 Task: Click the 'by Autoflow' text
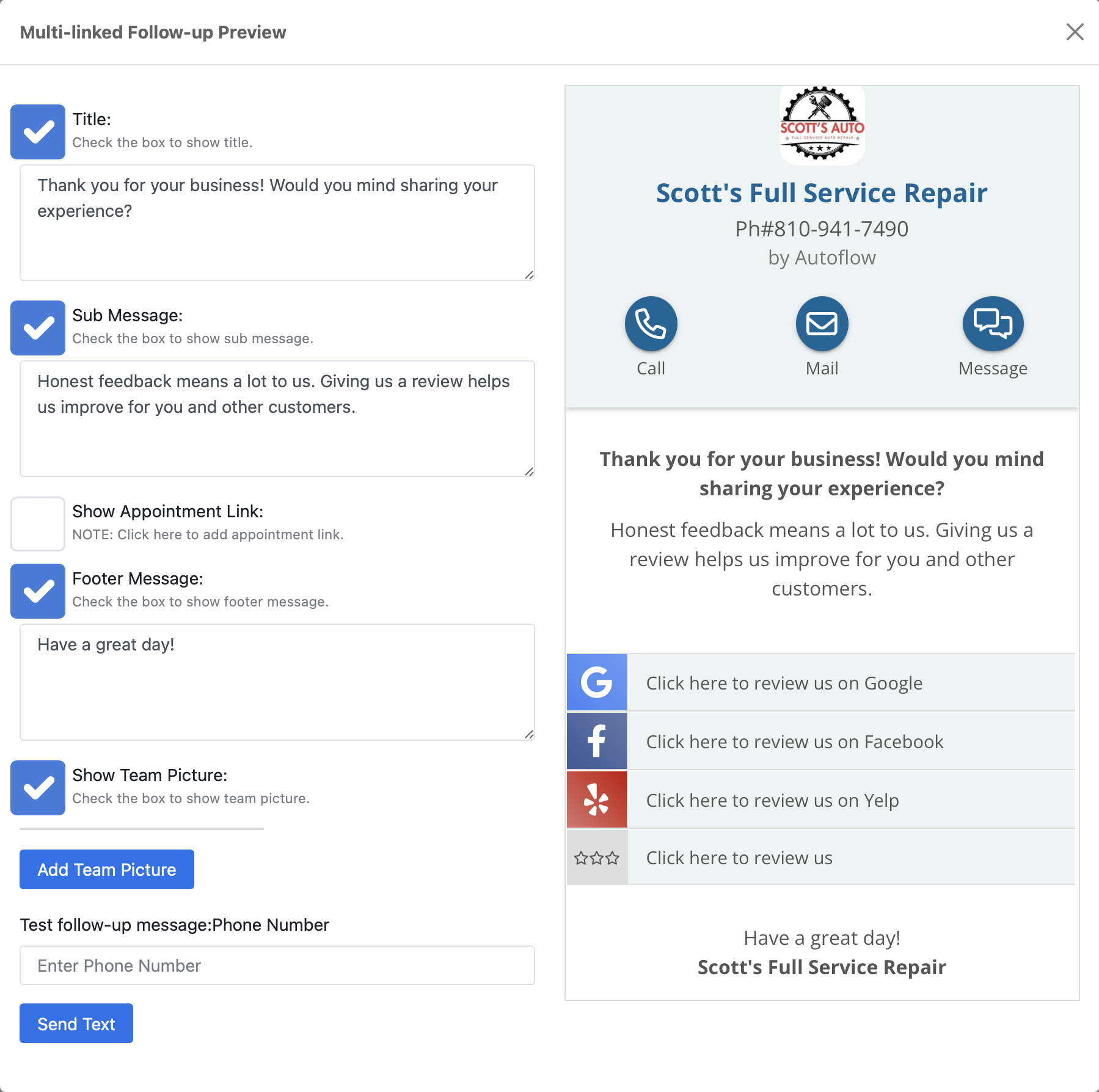point(822,258)
